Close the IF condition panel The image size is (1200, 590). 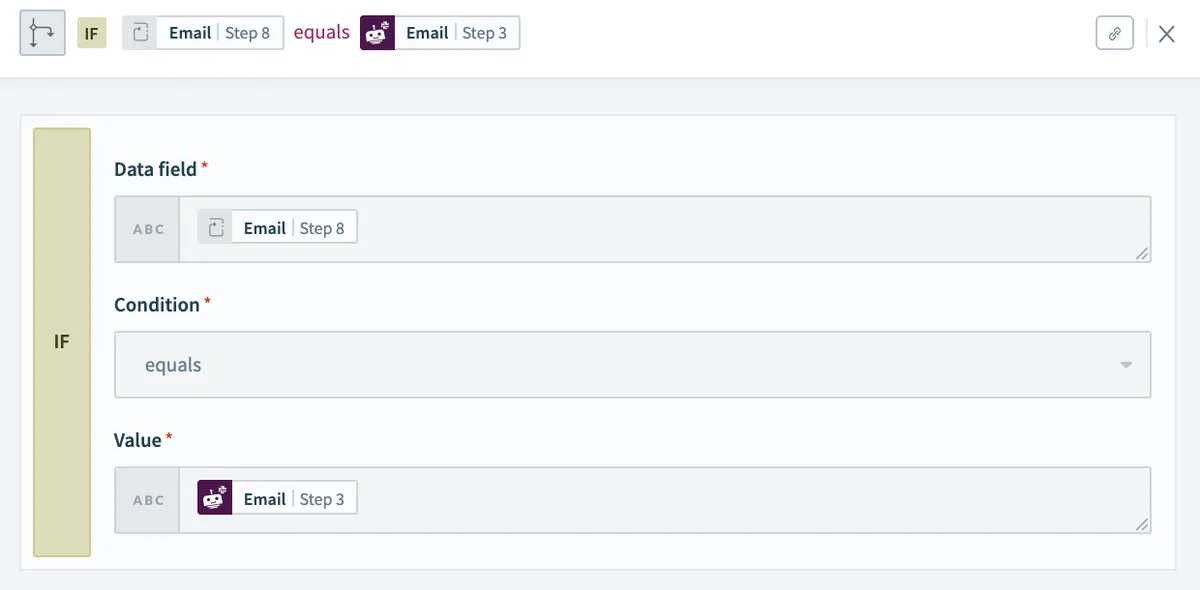point(1166,34)
